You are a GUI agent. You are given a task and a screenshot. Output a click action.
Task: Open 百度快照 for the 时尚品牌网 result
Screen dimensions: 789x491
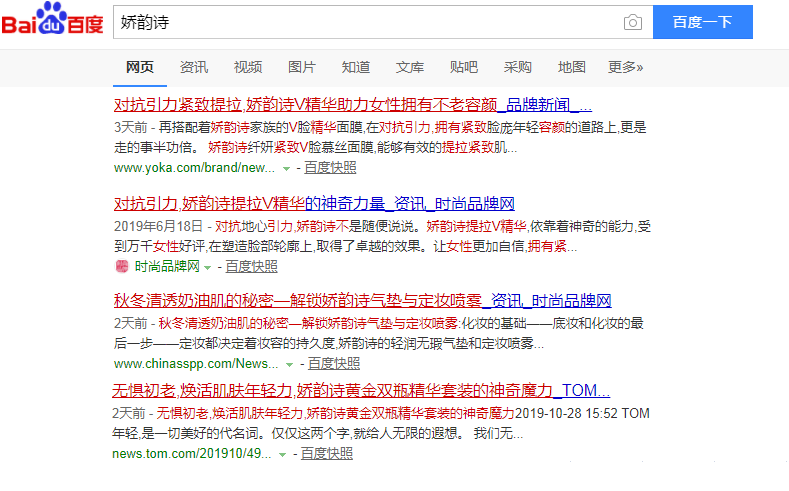point(251,266)
